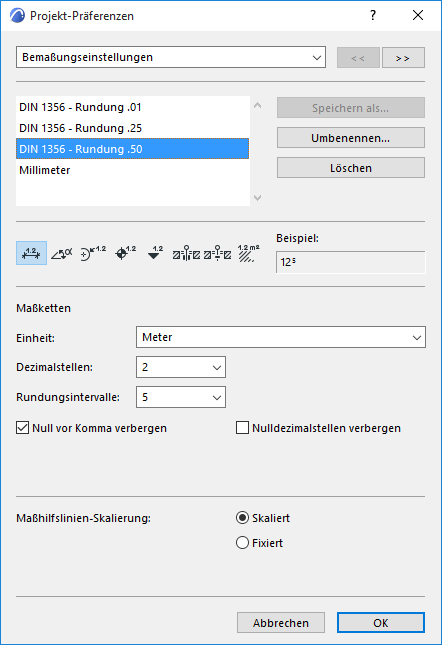Select the door/window dimensions icon
Viewport: 442px width, 645px height.
(186, 253)
